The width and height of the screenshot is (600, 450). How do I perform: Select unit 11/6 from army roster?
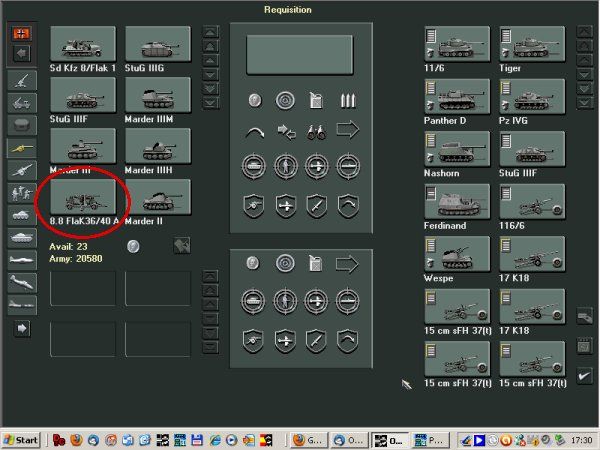click(x=457, y=44)
